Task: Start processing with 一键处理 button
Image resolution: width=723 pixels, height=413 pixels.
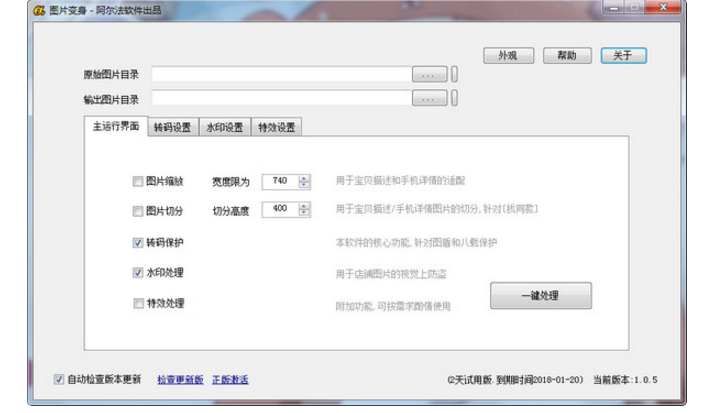Action: (540, 295)
